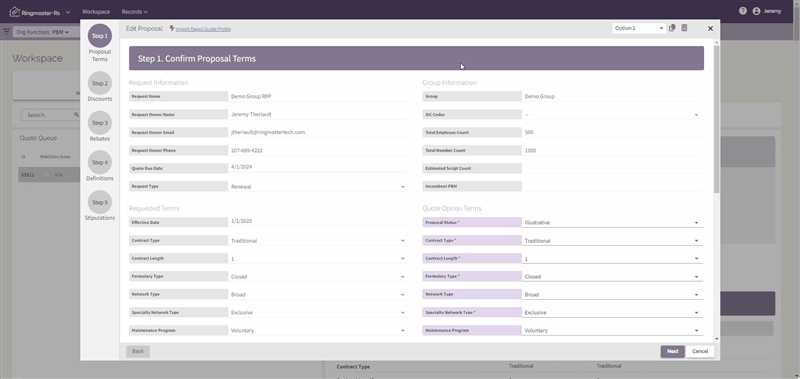Open Quote Option Specialty Network Type dropdown
The width and height of the screenshot is (800, 379).
[x=612, y=312]
